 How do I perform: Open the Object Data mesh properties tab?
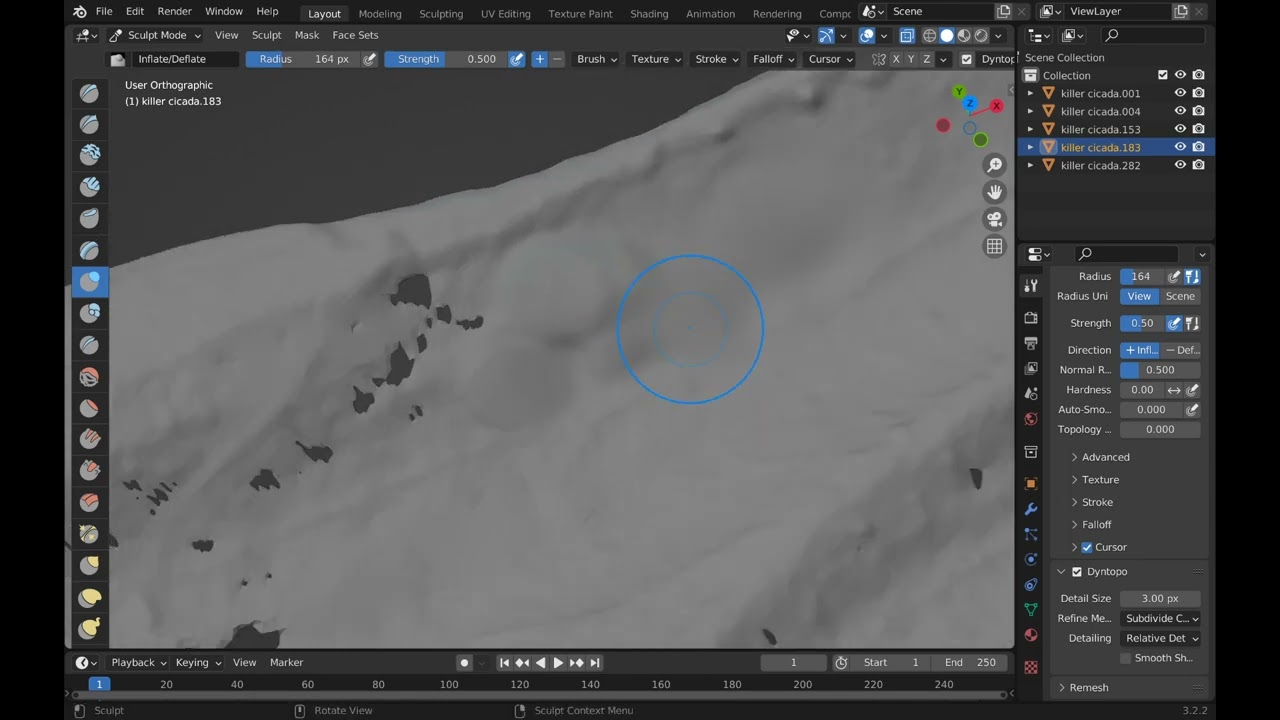click(1031, 609)
